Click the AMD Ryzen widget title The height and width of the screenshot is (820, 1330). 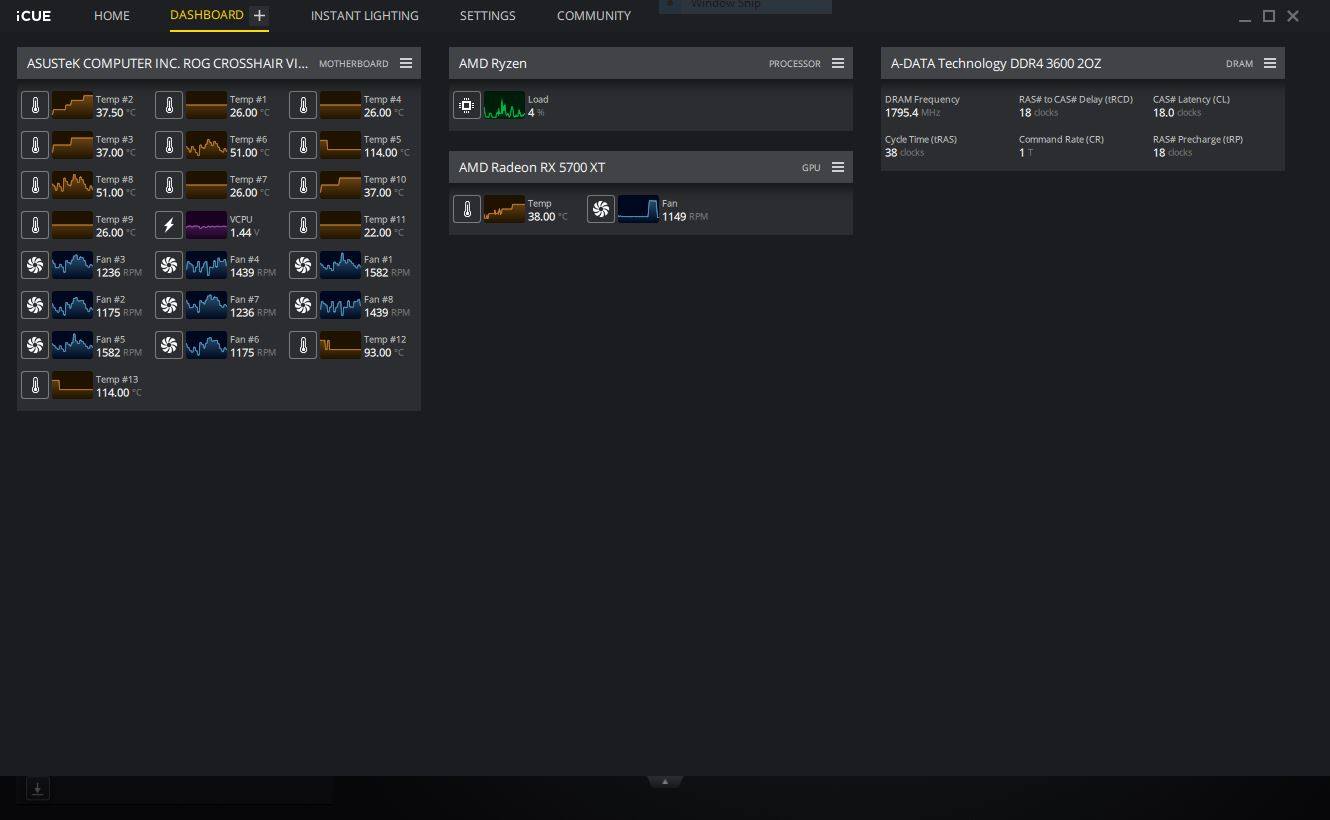coord(493,63)
